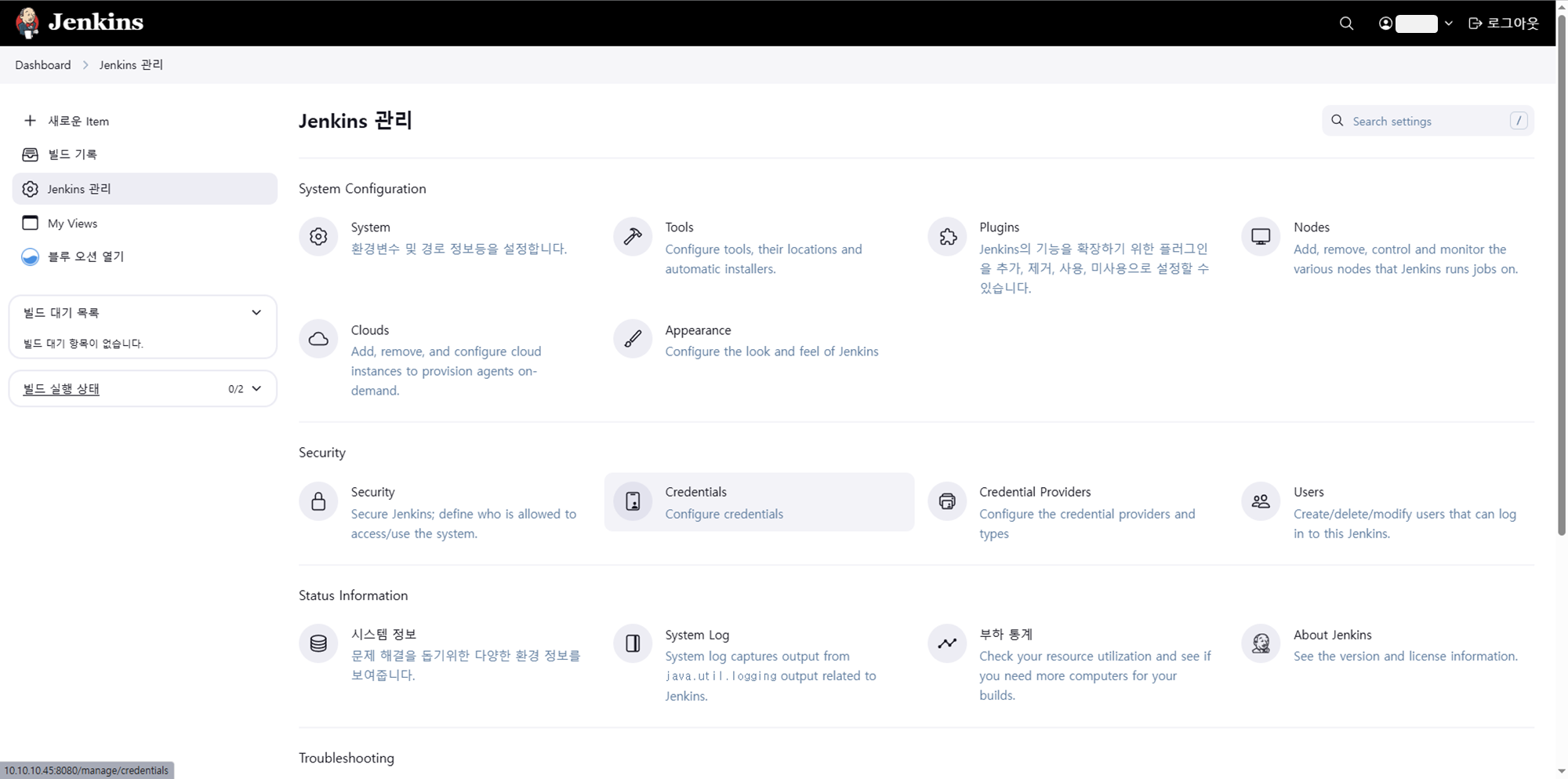The width and height of the screenshot is (1568, 779).
Task: Click the Clouds title text
Action: (x=369, y=330)
